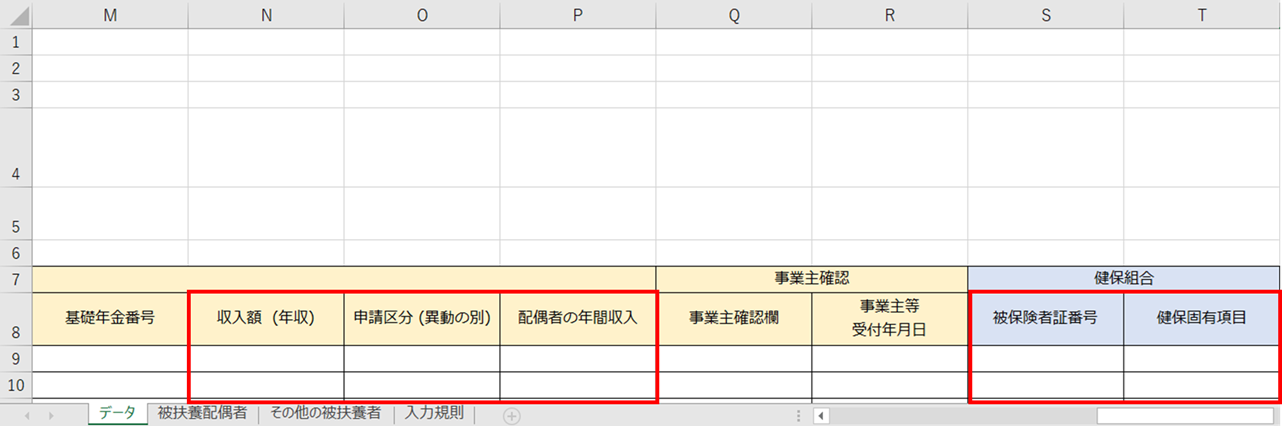Click the 申請区分（異動の別） header cell
The height and width of the screenshot is (426, 1282).
(x=422, y=318)
